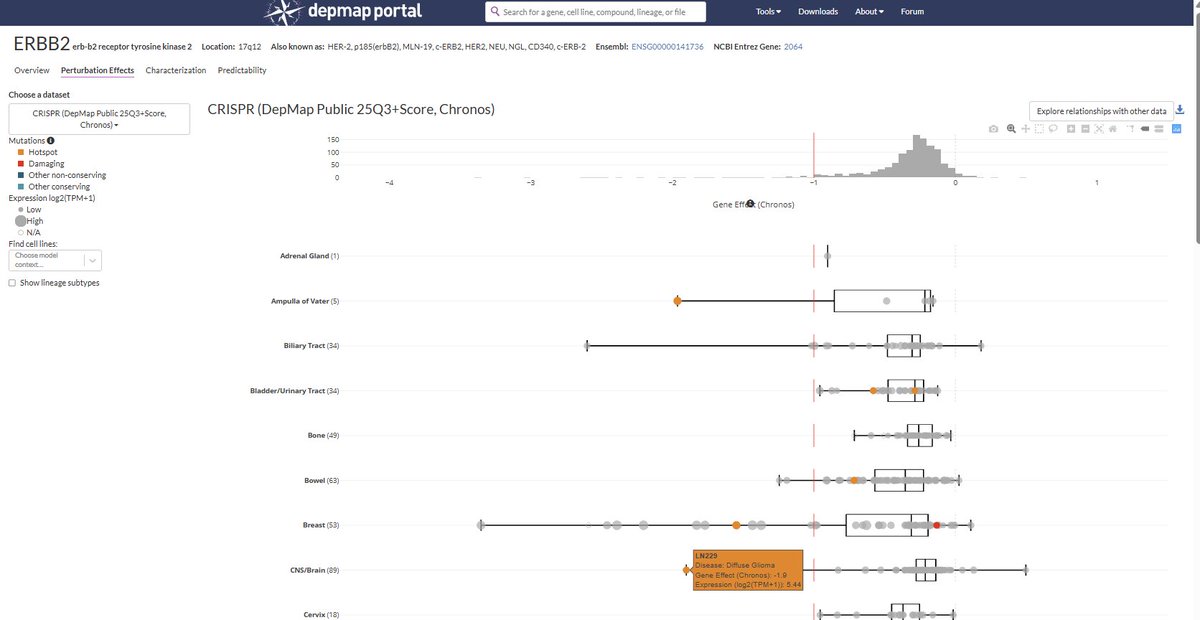The width and height of the screenshot is (1200, 620).
Task: Click the Autoscale icon in plot toolbar
Action: pyautogui.click(x=1099, y=129)
